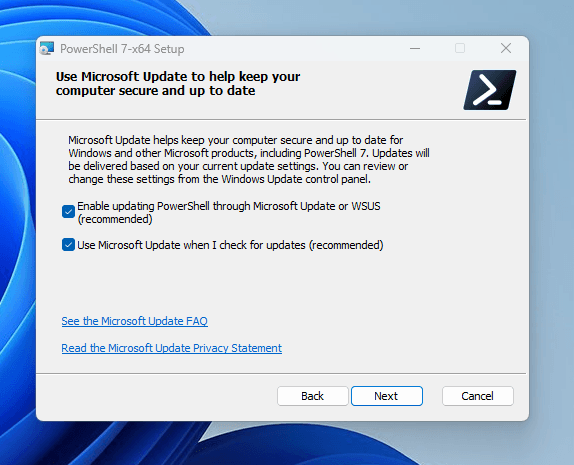Proceed to the next step with Next
The image size is (574, 465).
[387, 396]
